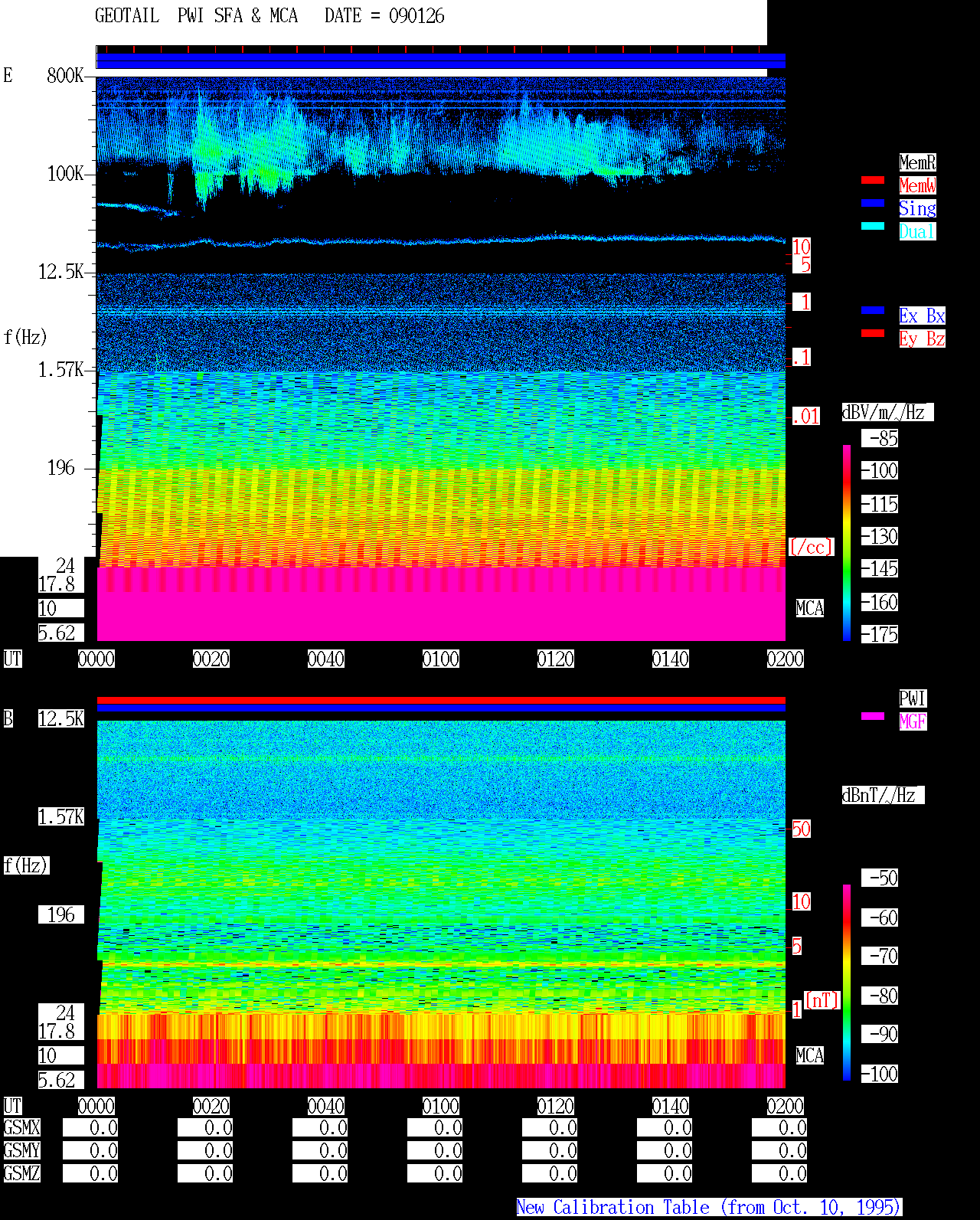980x1220 pixels.
Task: Click the dBnT/√Hz color scale bar
Action: tap(847, 983)
